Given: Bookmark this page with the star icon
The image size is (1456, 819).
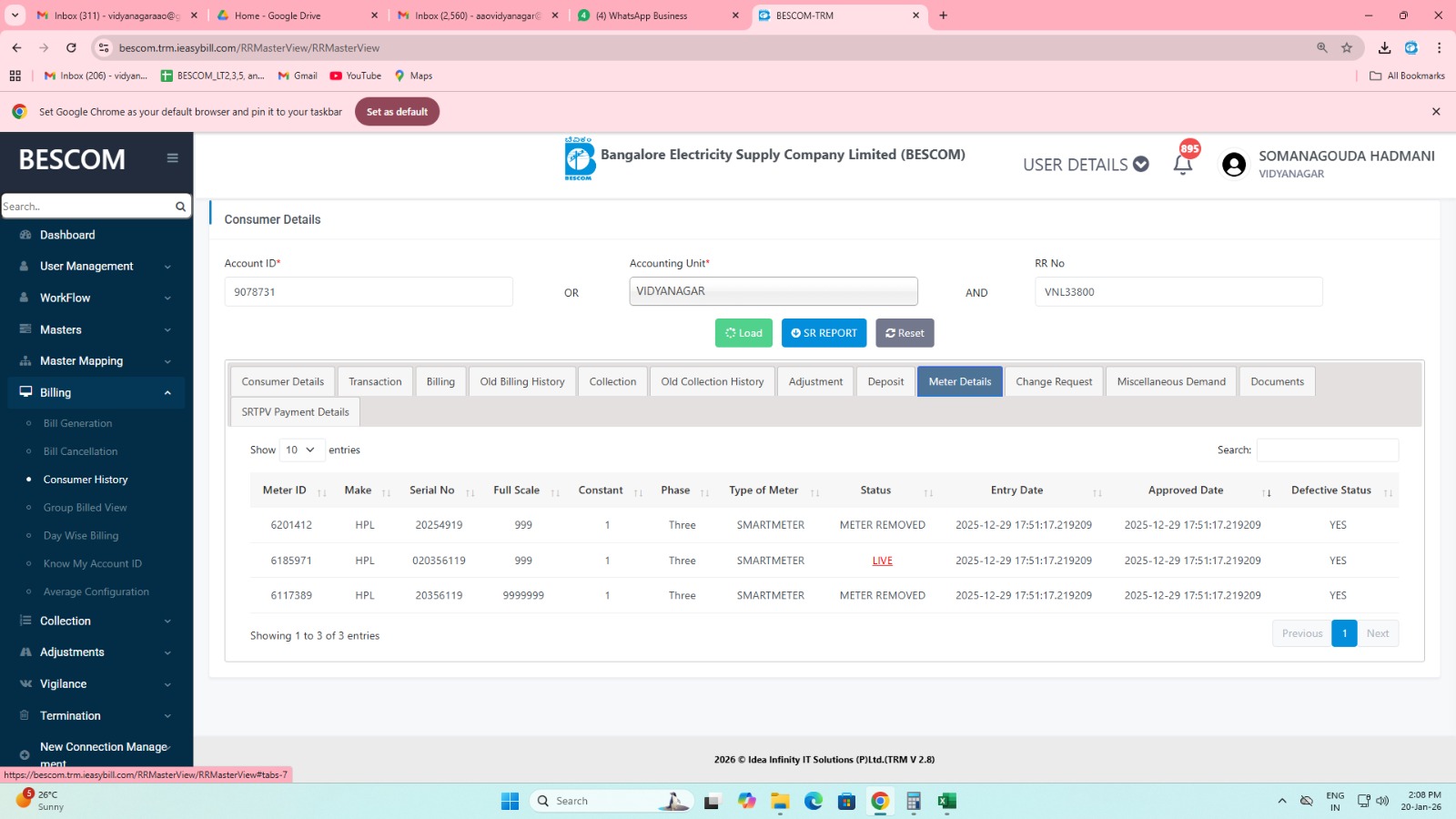Looking at the screenshot, I should tap(1347, 47).
